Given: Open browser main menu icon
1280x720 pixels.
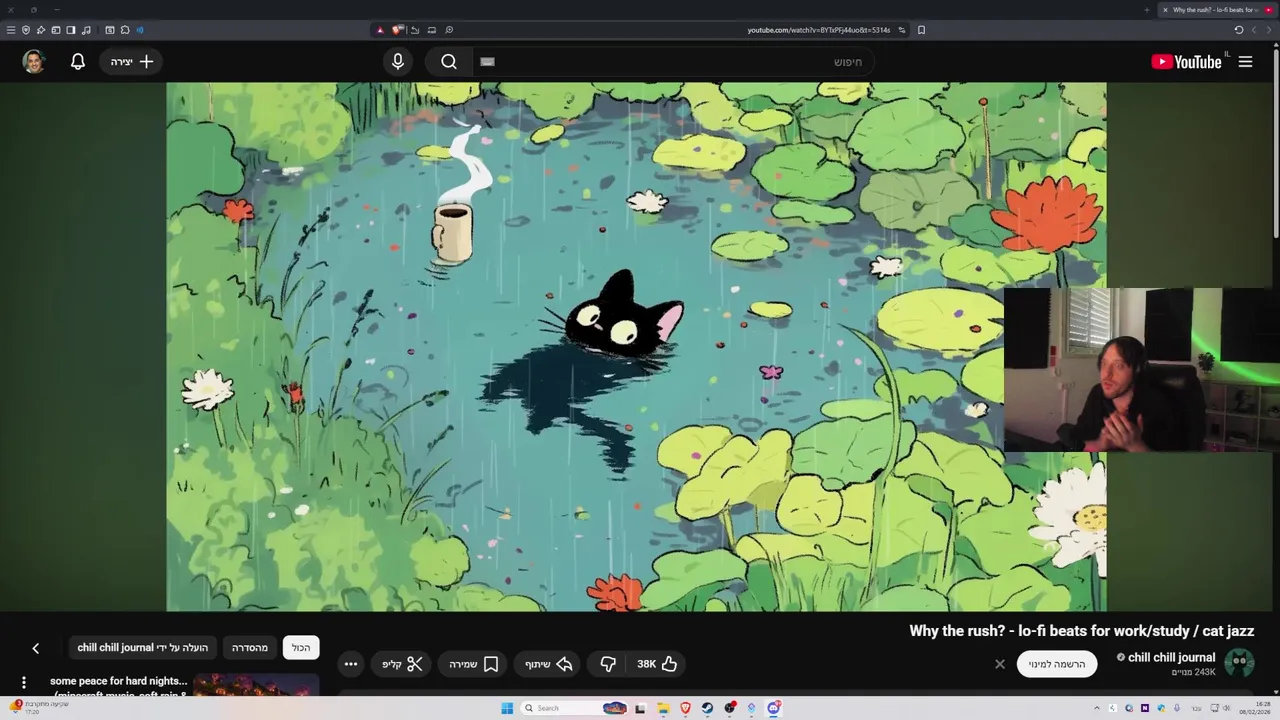Looking at the screenshot, I should coord(11,30).
